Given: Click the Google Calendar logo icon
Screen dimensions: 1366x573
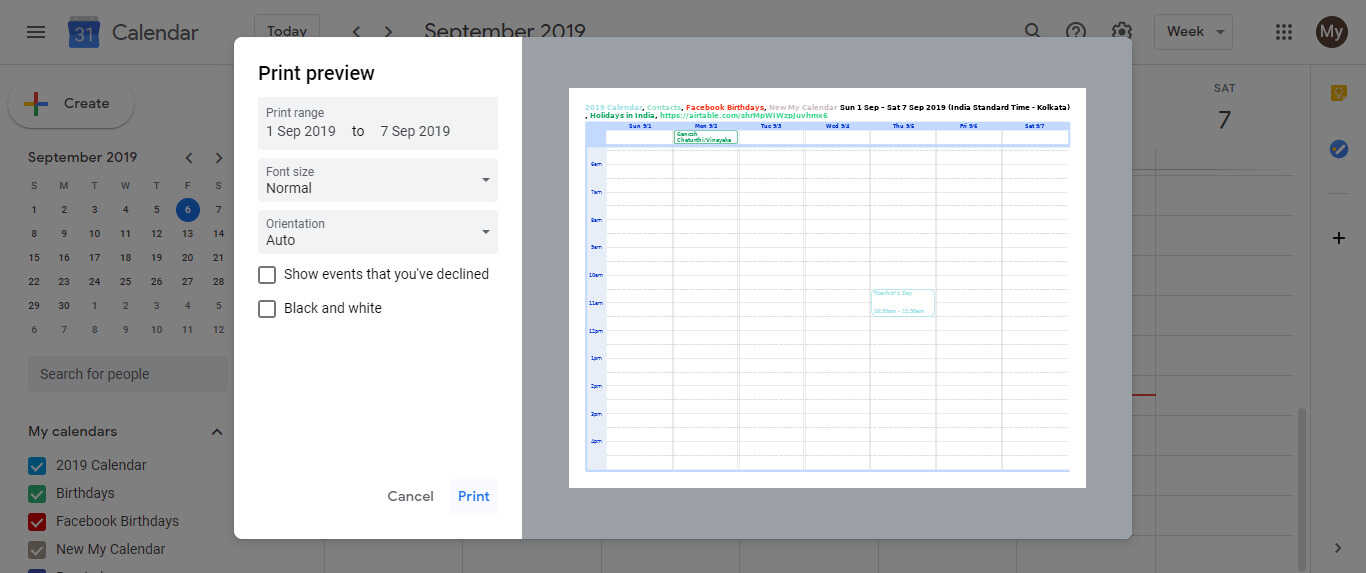Looking at the screenshot, I should click(83, 33).
